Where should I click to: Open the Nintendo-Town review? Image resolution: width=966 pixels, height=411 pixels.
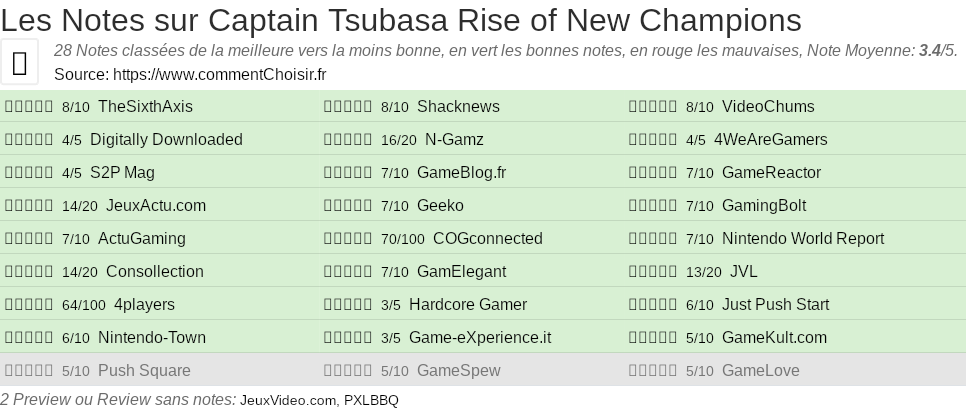tap(152, 338)
